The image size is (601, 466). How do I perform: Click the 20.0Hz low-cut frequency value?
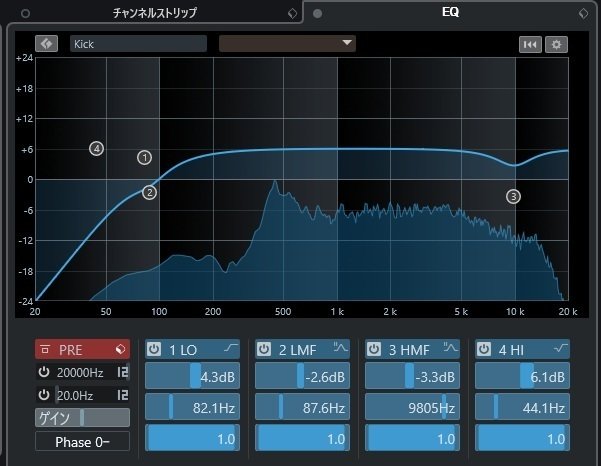(75, 395)
